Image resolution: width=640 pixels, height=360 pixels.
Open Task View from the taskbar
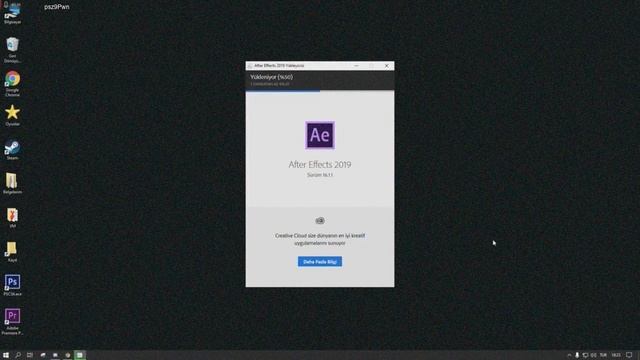point(30,355)
